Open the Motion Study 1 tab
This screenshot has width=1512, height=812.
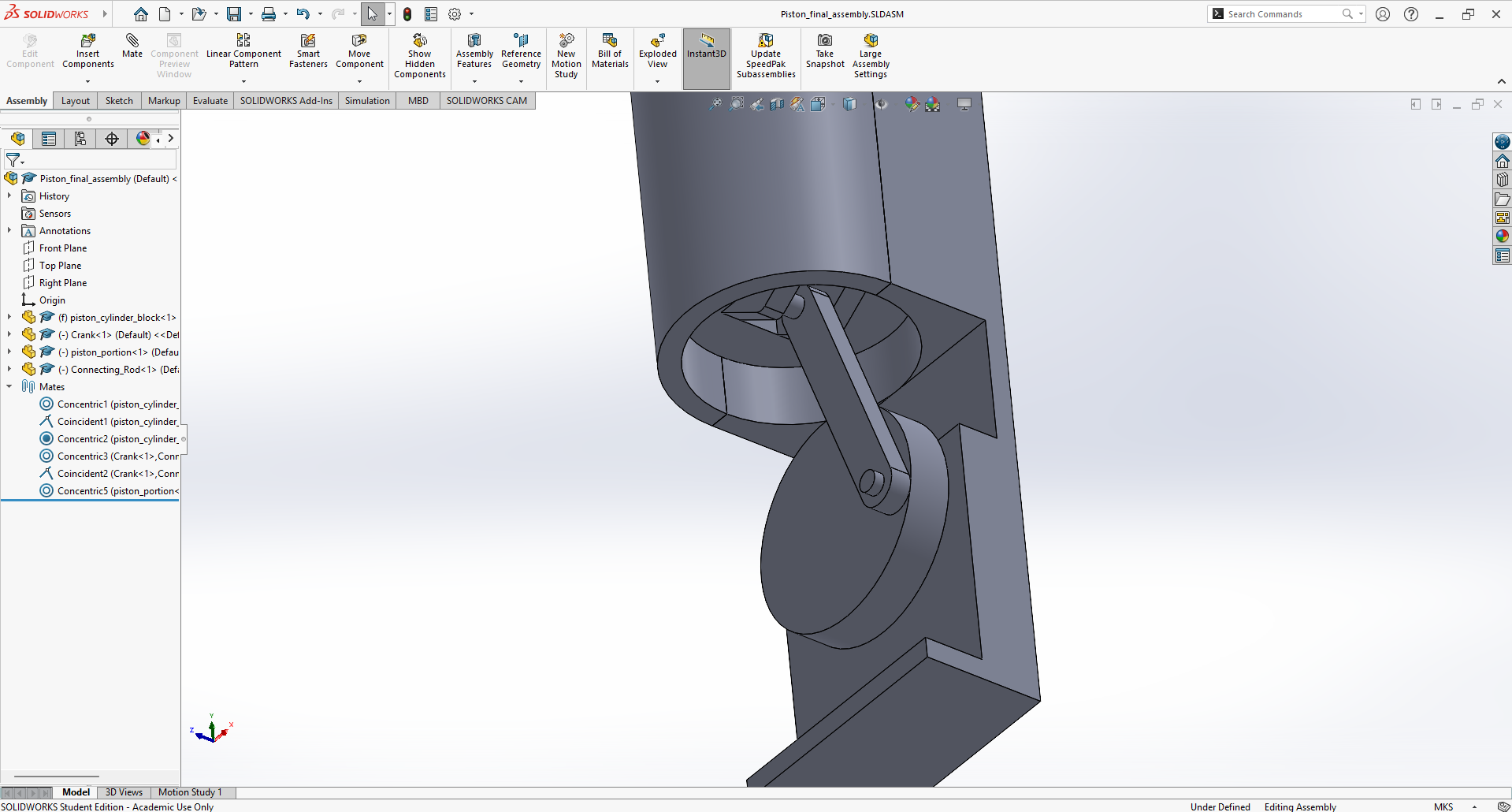190,792
